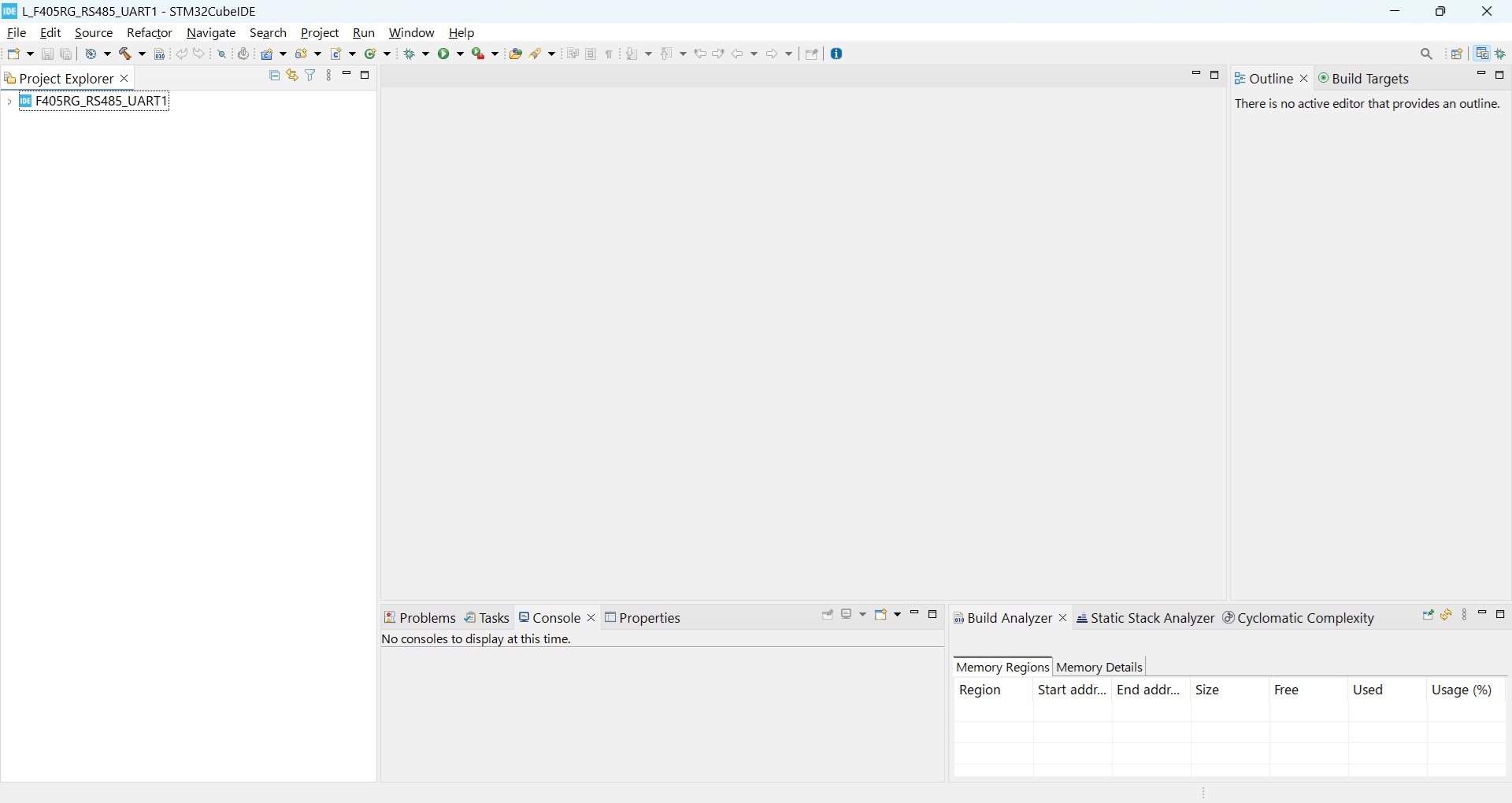Open the dropdown next to the hammer build icon
The image size is (1512, 803).
(x=143, y=55)
